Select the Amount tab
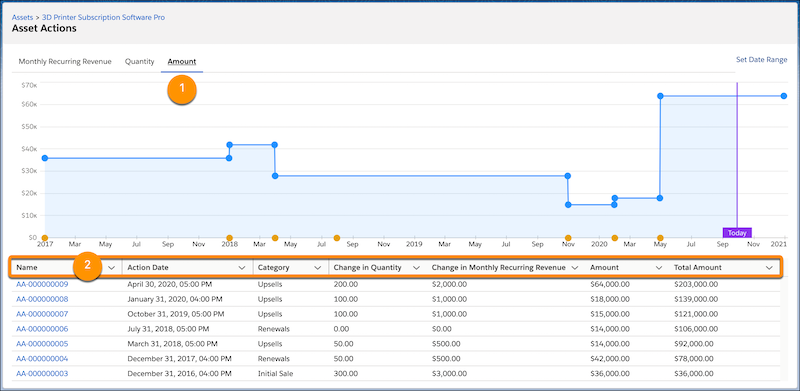The image size is (800, 391). click(x=182, y=61)
